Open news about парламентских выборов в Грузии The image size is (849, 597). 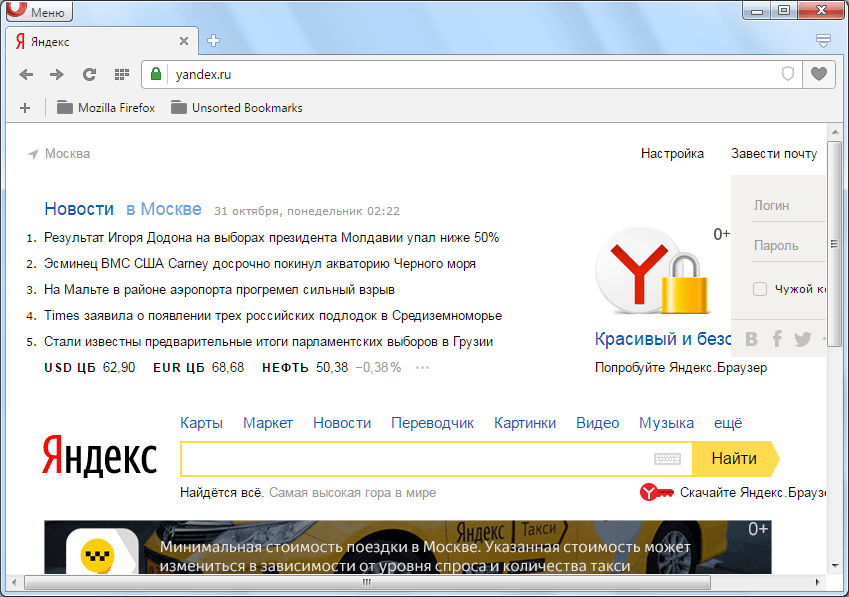pyautogui.click(x=269, y=342)
